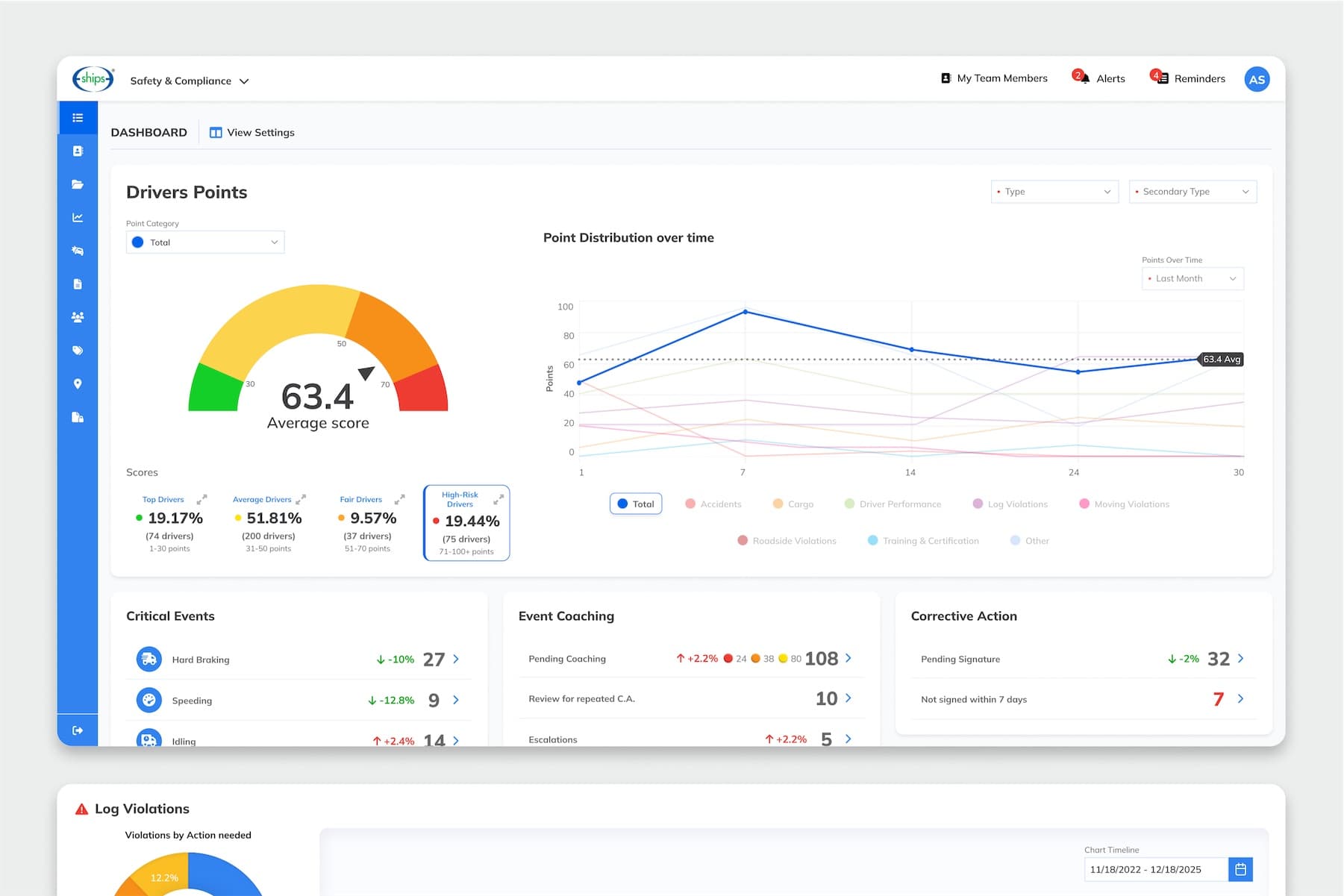Open the contact card sidebar icon
This screenshot has height=896, width=1344.
coord(78,151)
